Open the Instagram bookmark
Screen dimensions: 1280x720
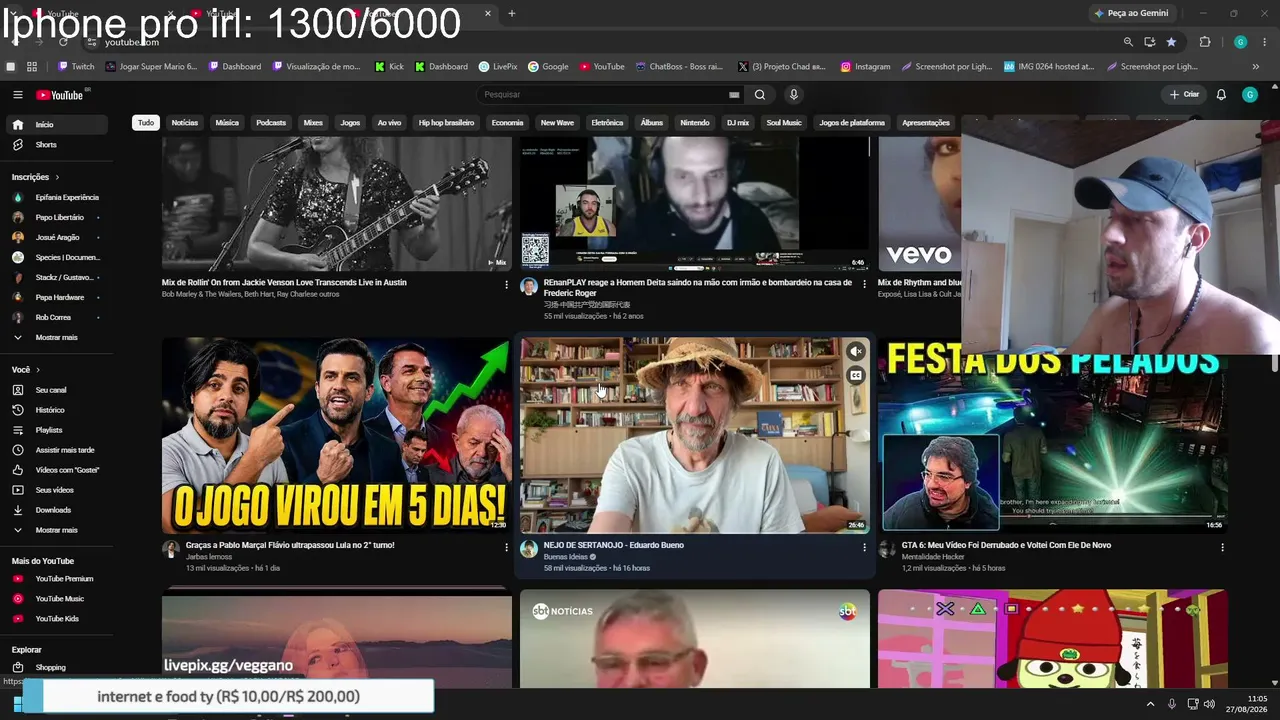[x=865, y=67]
